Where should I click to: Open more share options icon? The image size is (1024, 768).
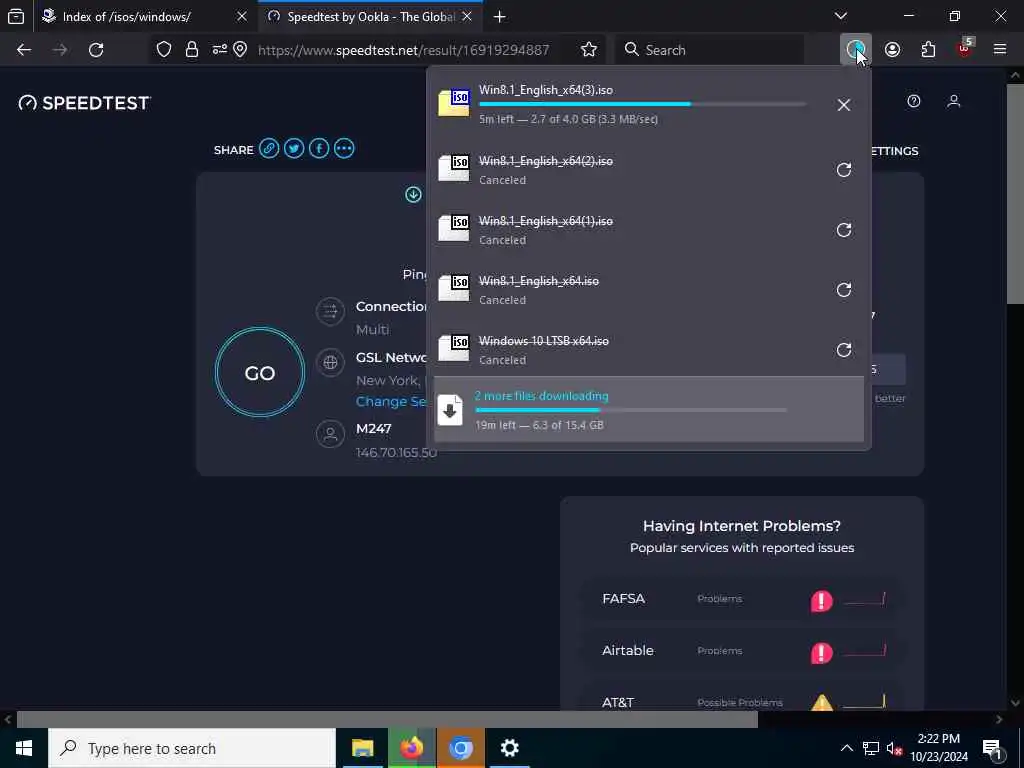point(344,149)
